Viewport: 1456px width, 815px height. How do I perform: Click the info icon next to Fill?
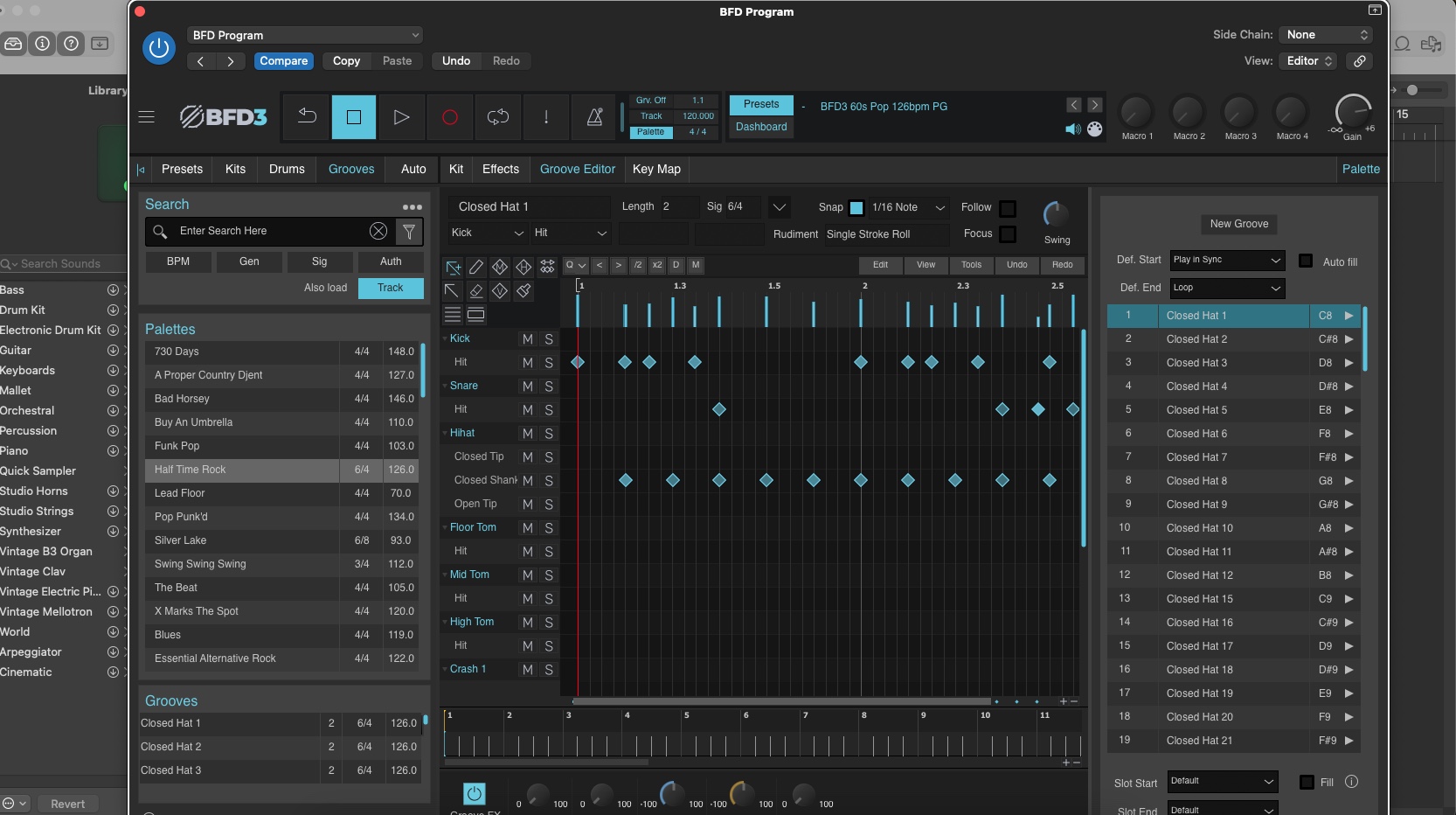(1352, 782)
